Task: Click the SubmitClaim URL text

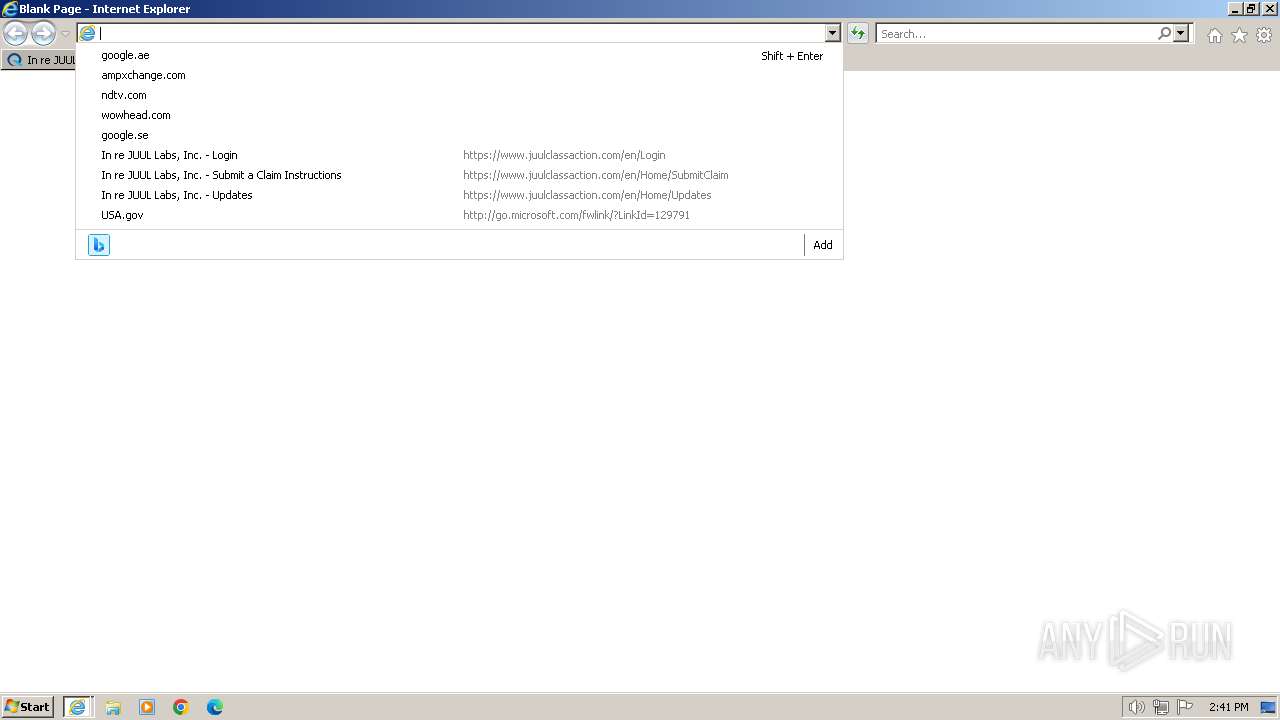Action: point(595,175)
